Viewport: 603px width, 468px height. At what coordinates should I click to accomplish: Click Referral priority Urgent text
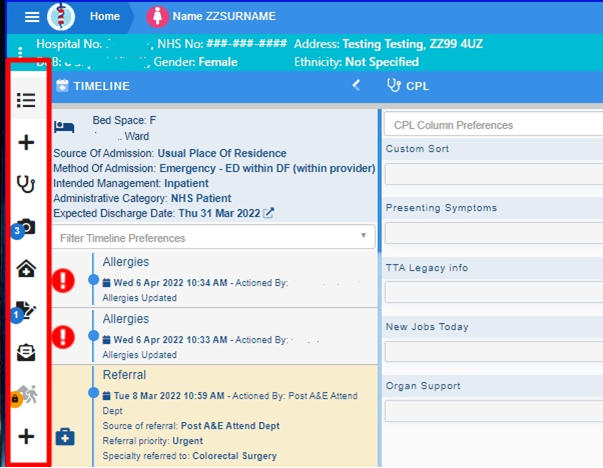(x=153, y=441)
